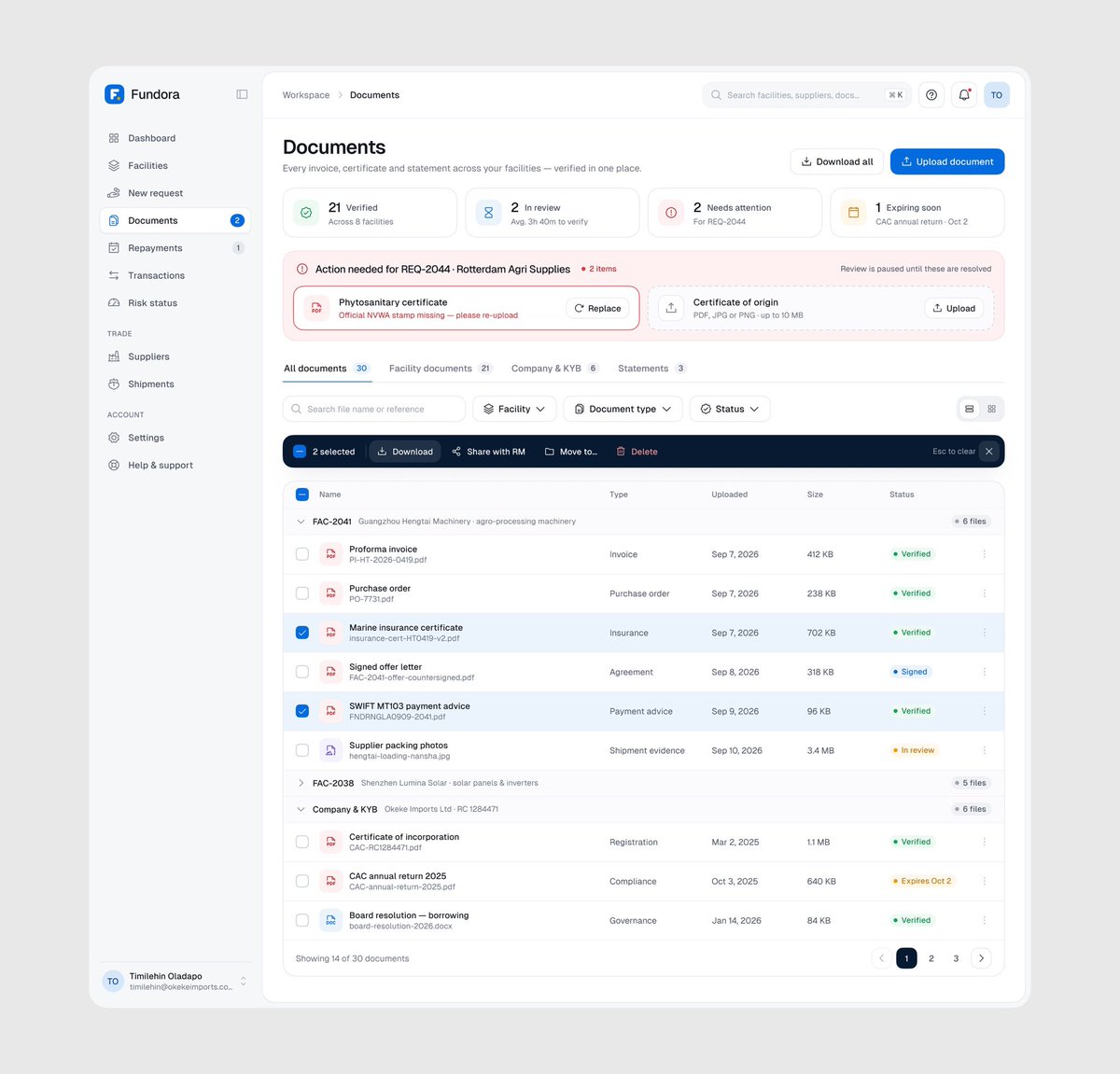Open row menu for Certificate of incorporation
Viewport: 1120px width, 1074px height.
point(984,842)
